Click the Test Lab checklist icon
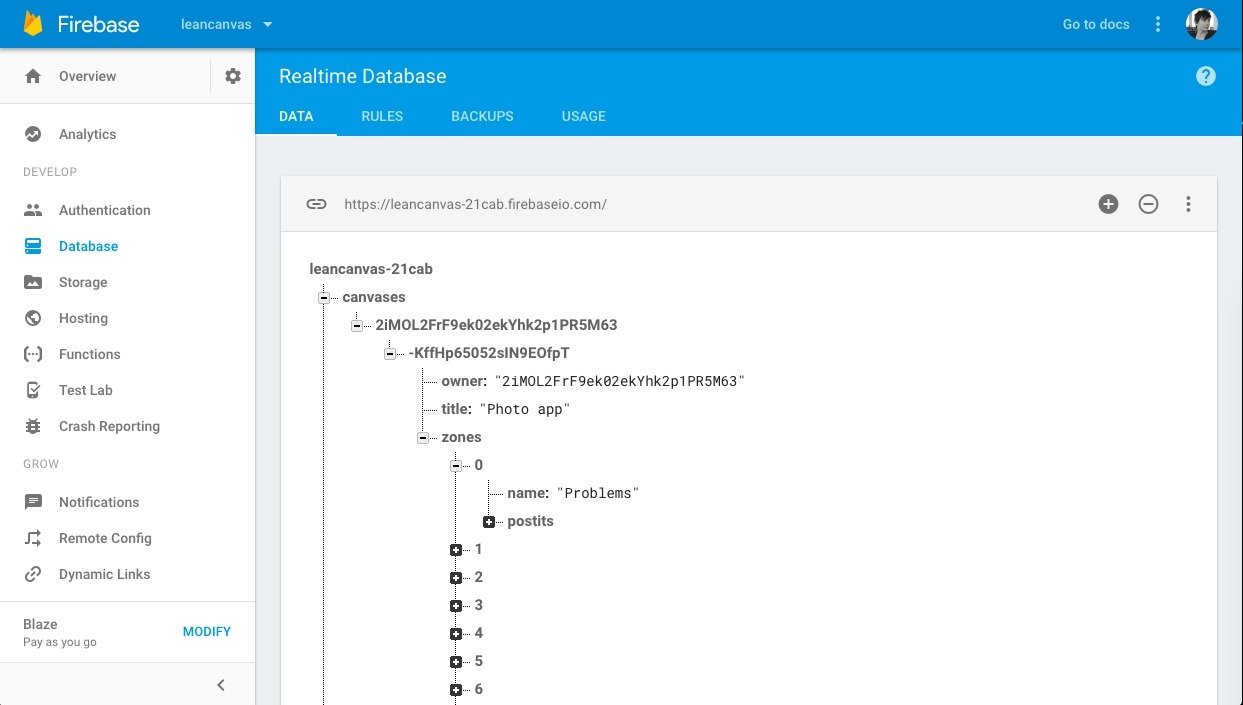The image size is (1243, 705). [33, 390]
